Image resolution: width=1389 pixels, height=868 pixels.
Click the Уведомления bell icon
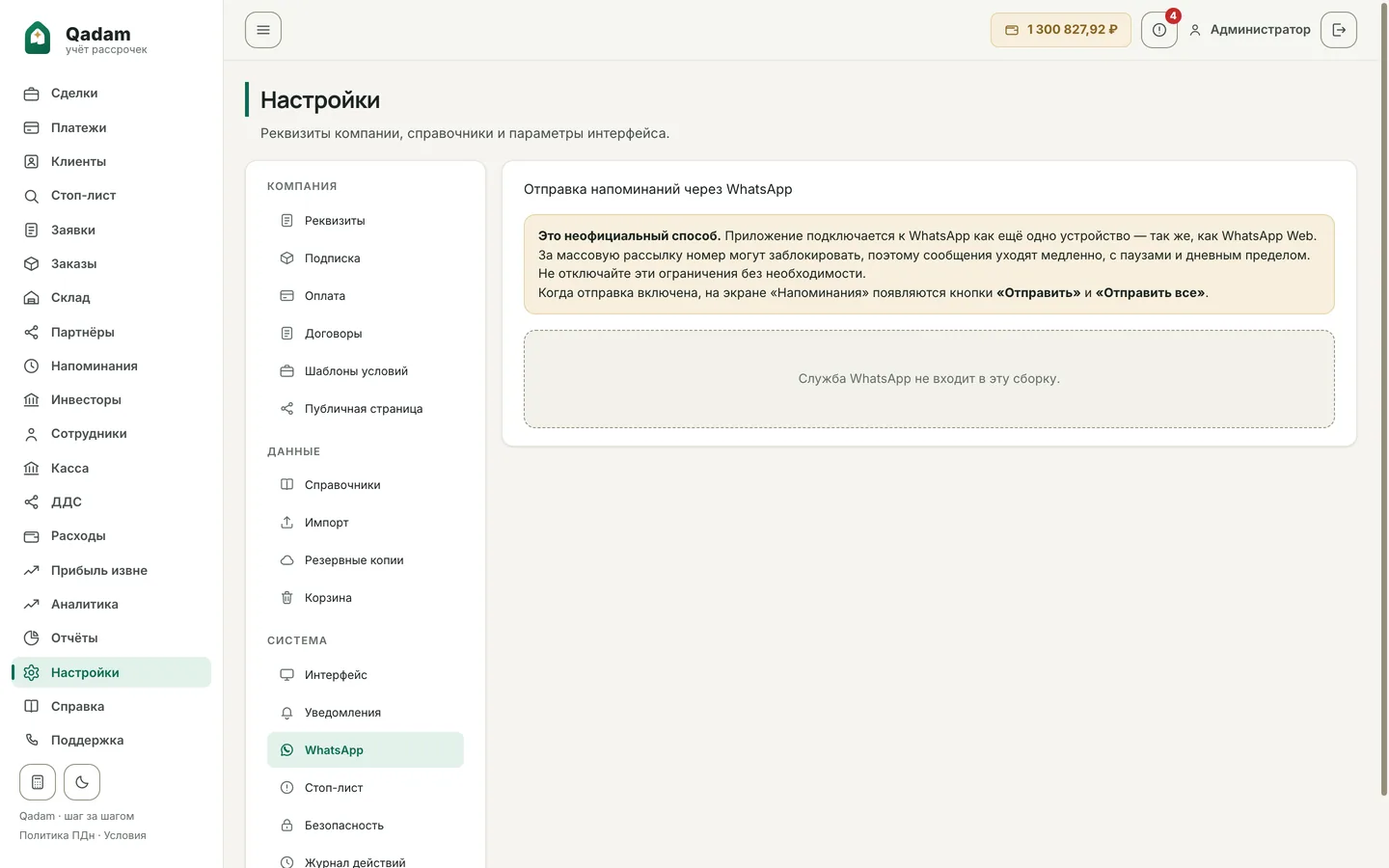tap(286, 712)
